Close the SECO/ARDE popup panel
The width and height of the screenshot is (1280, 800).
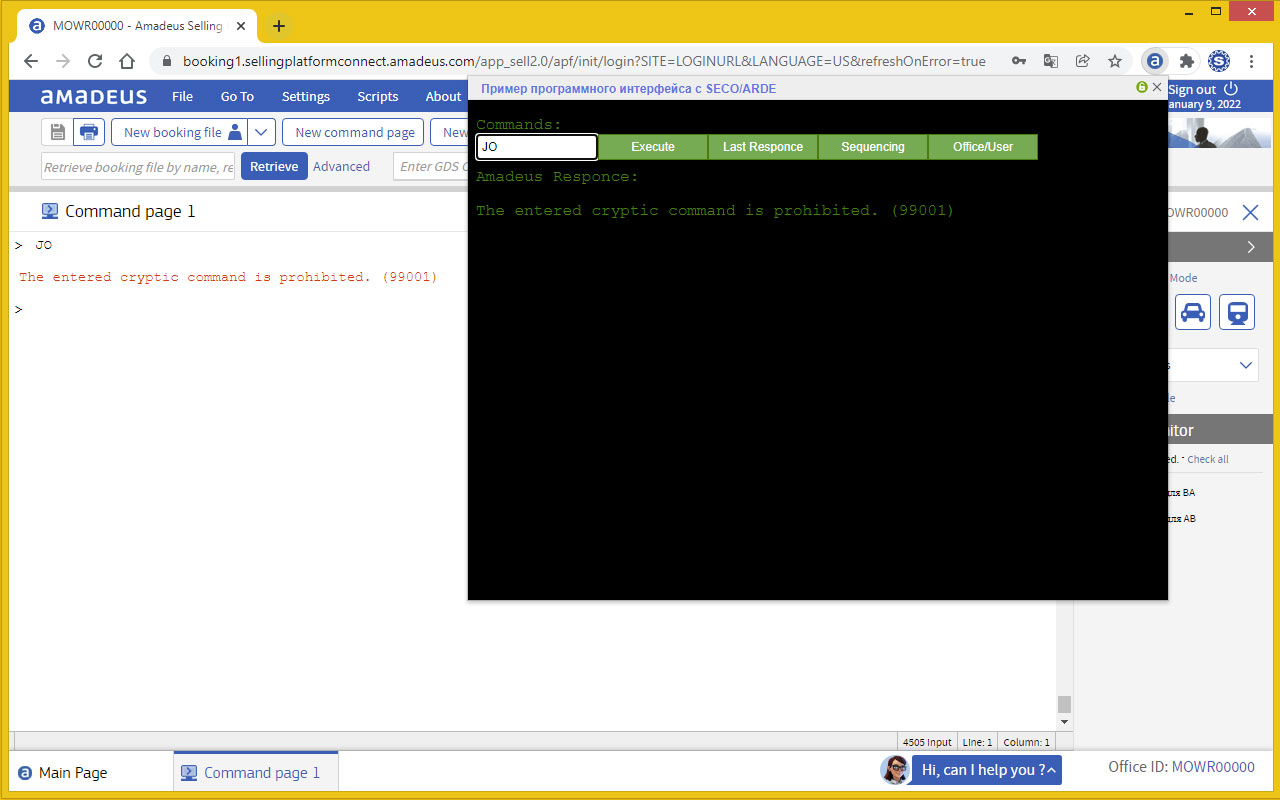[1157, 87]
